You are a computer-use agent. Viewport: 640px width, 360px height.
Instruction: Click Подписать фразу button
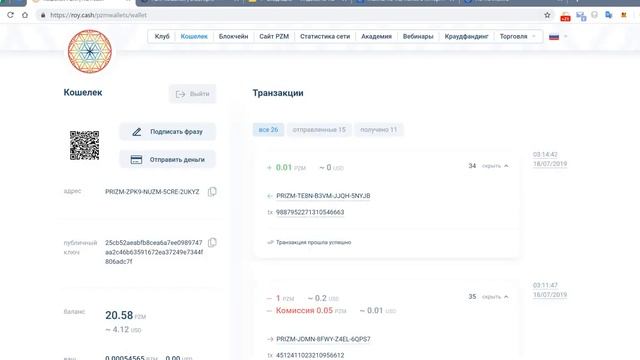[167, 132]
